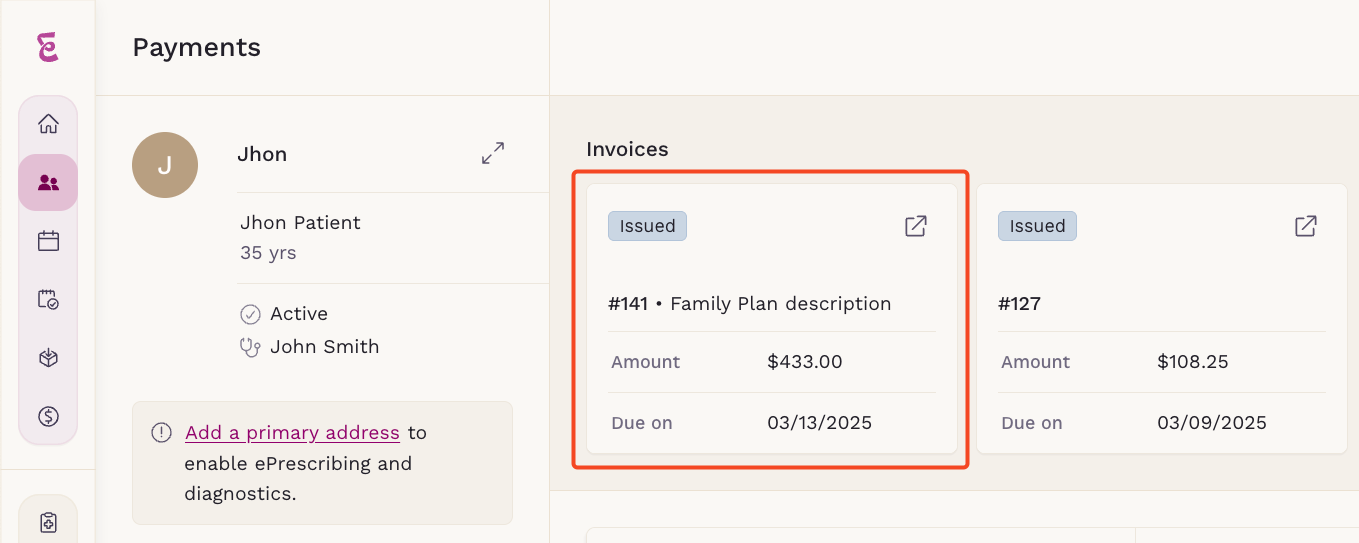Click the clipboard icon at sidebar bottom

[48, 522]
